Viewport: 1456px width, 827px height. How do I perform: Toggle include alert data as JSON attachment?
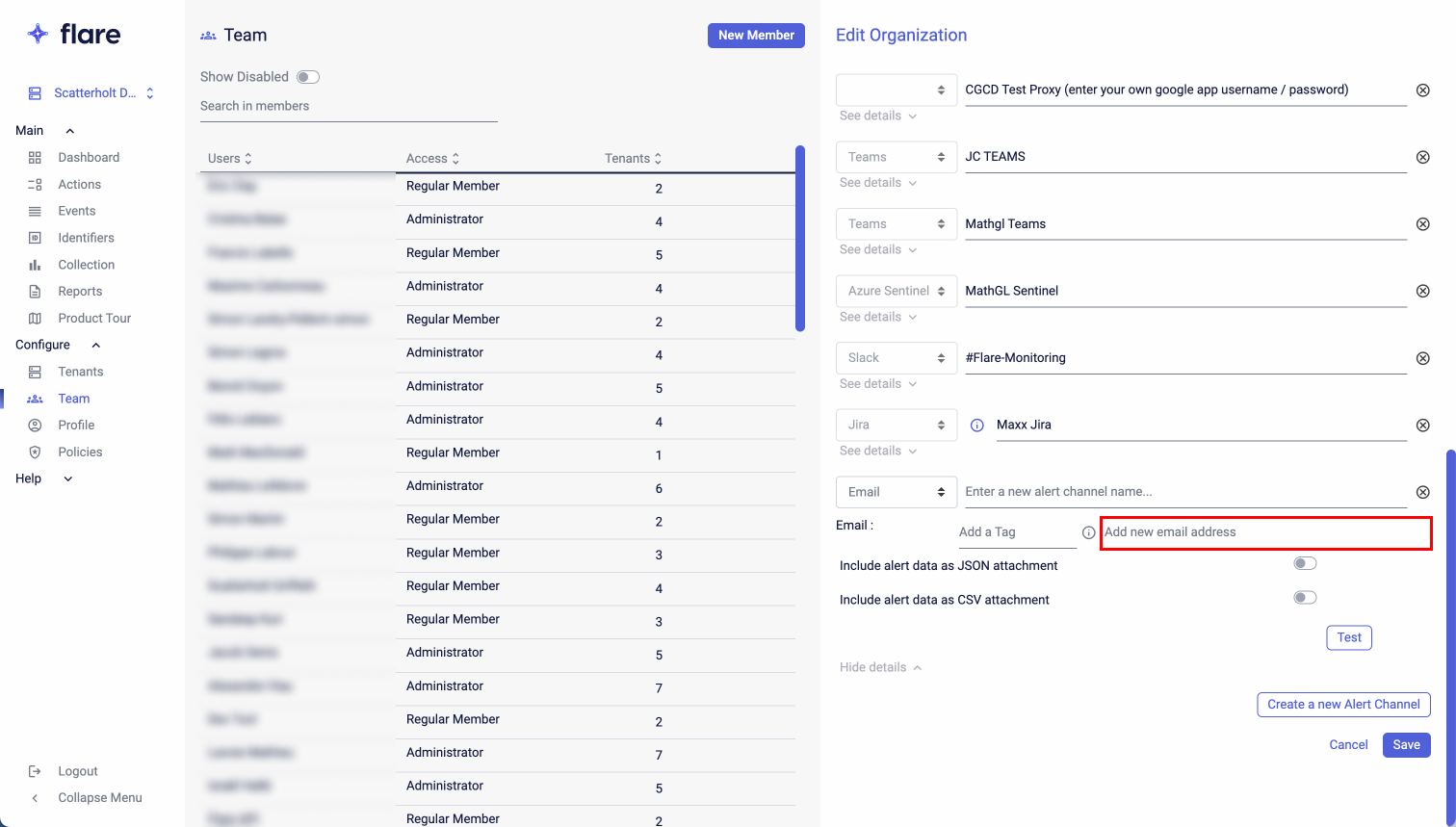coord(1305,562)
